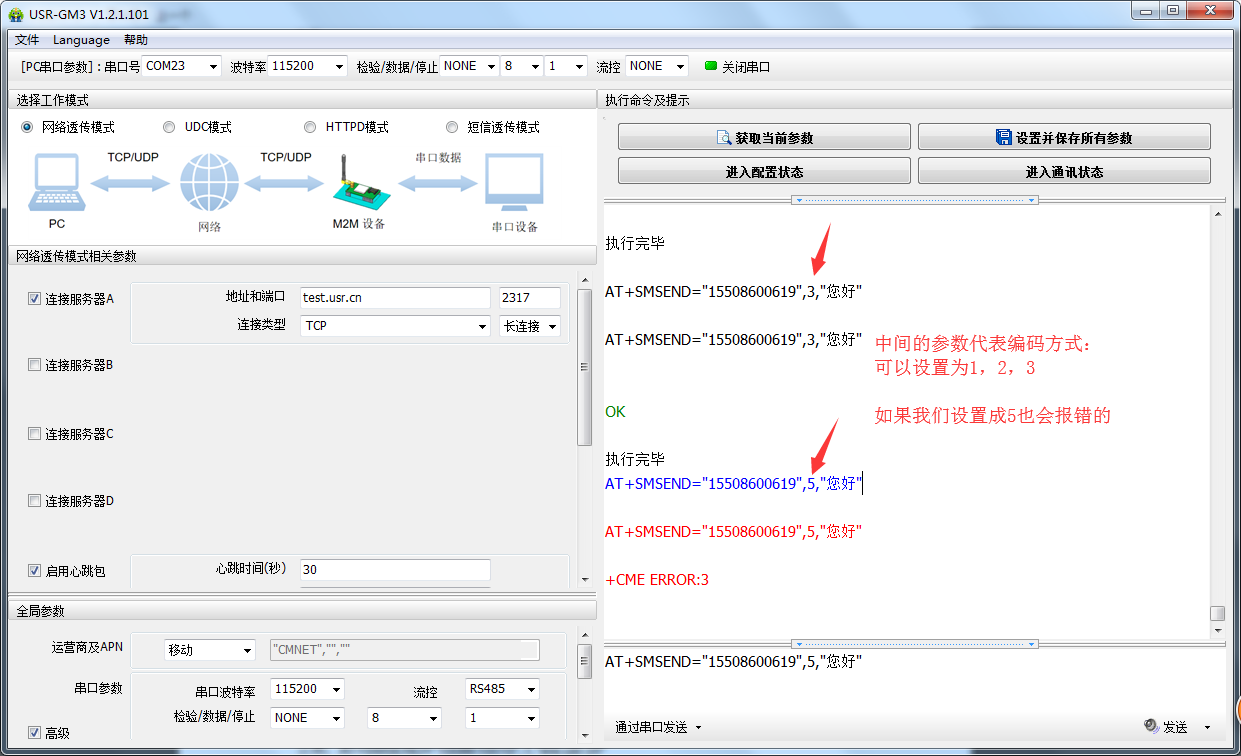The image size is (1241, 756).
Task: Select the UDC模式 radio button
Action: point(169,127)
